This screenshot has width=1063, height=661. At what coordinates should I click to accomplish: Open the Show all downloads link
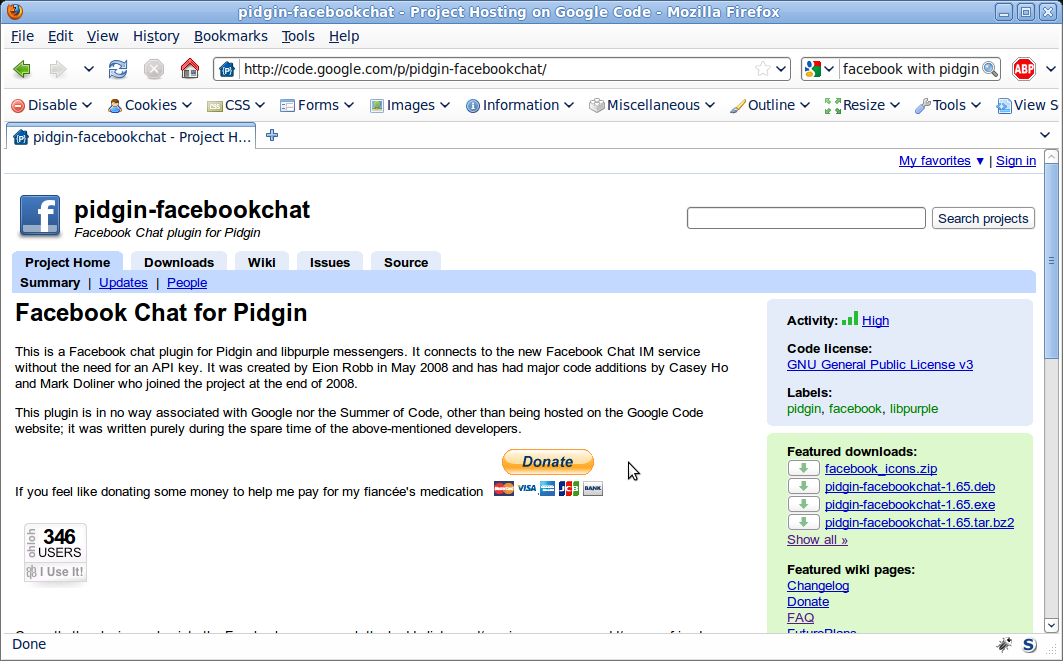tap(817, 540)
